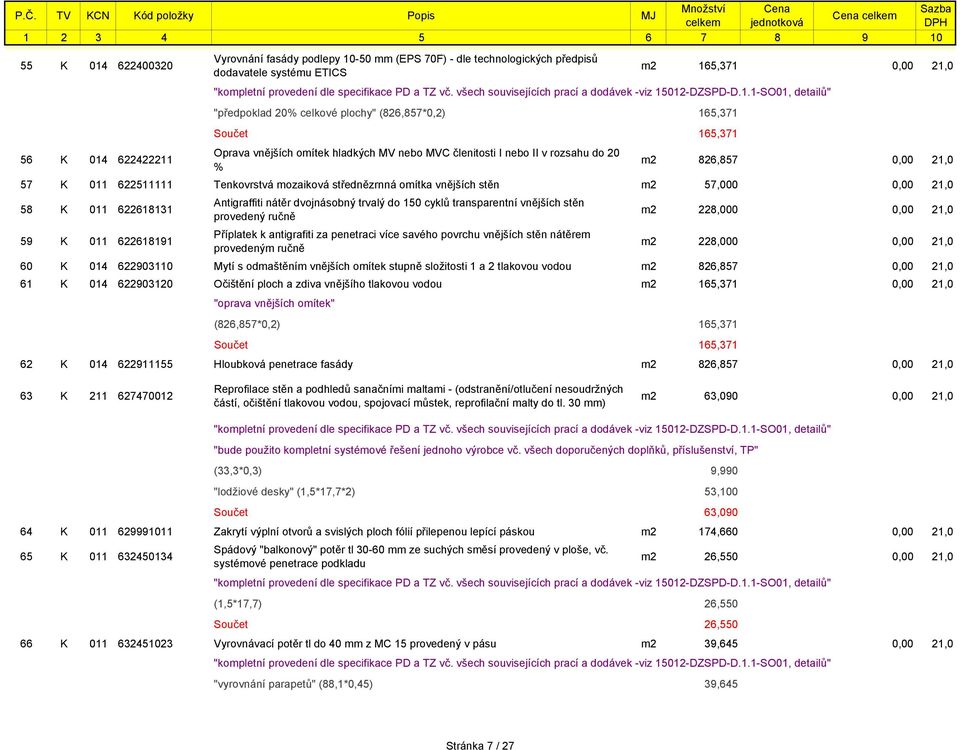Viewport: 960px width, 750px height.
Task: Select item code 629991011
Action: (x=145, y=531)
